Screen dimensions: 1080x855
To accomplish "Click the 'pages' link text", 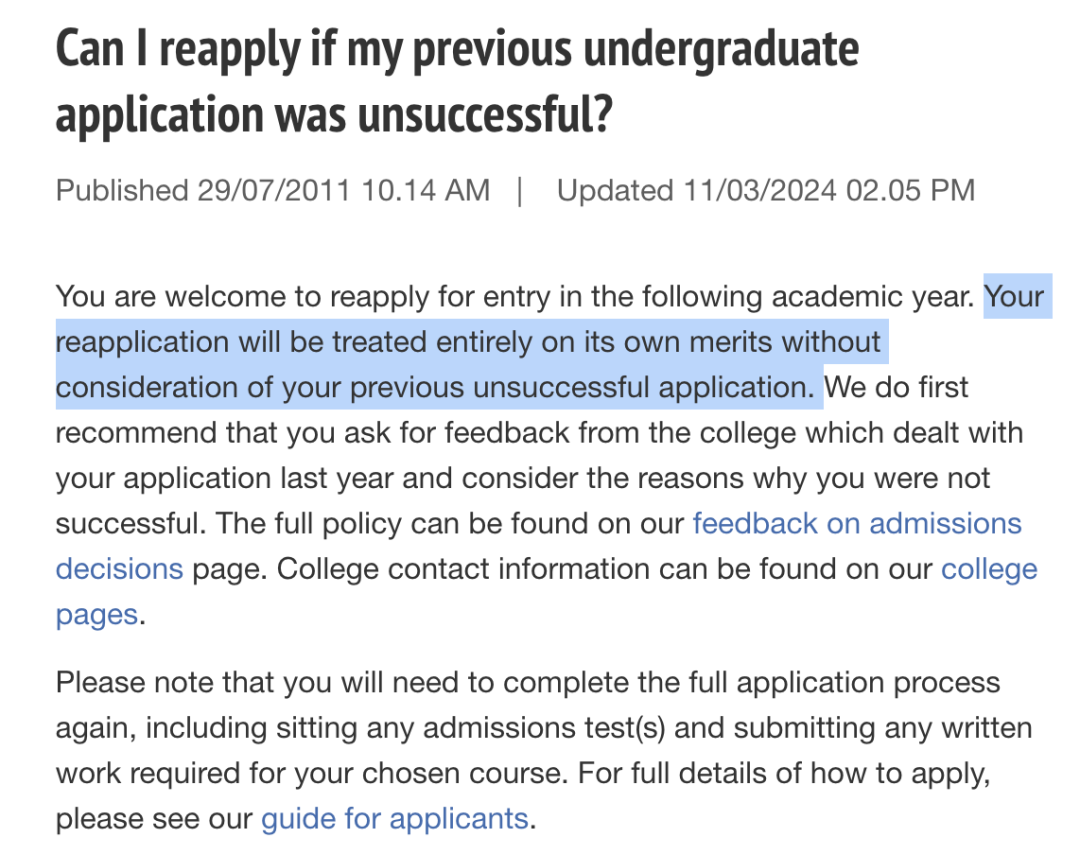I will [x=96, y=615].
